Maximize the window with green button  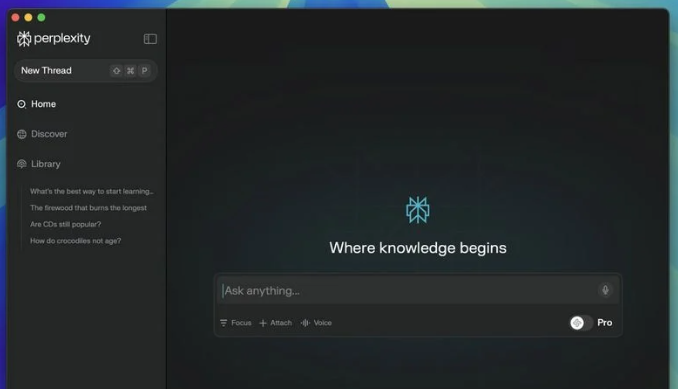pos(42,17)
